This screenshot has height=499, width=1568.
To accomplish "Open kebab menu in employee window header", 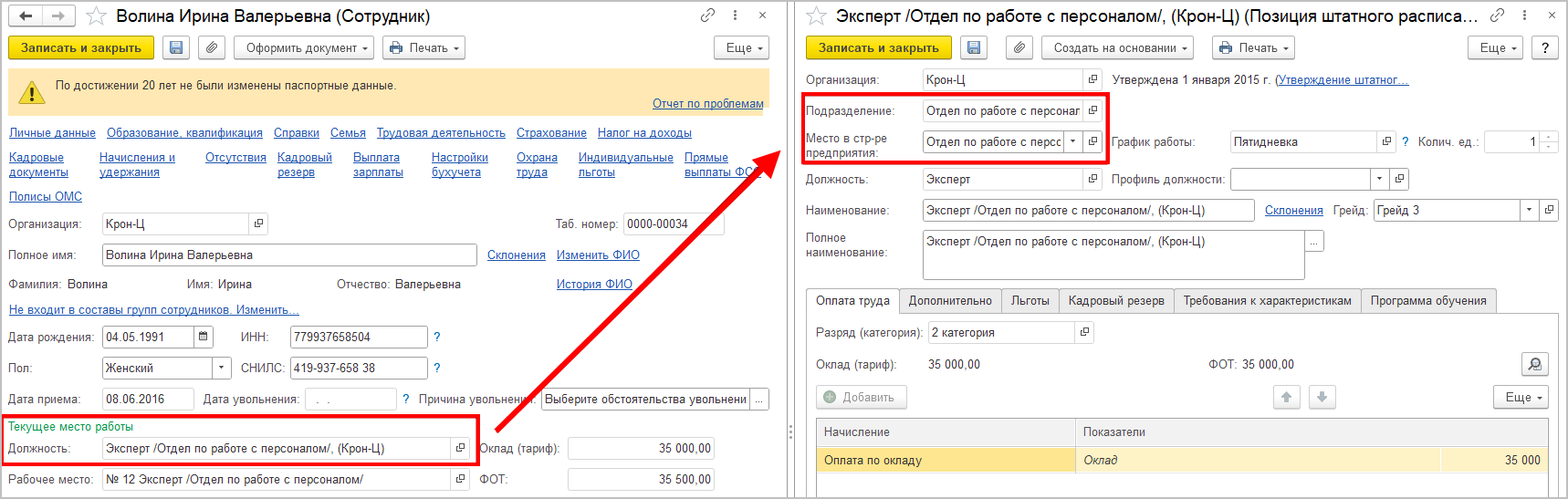I will [x=735, y=16].
